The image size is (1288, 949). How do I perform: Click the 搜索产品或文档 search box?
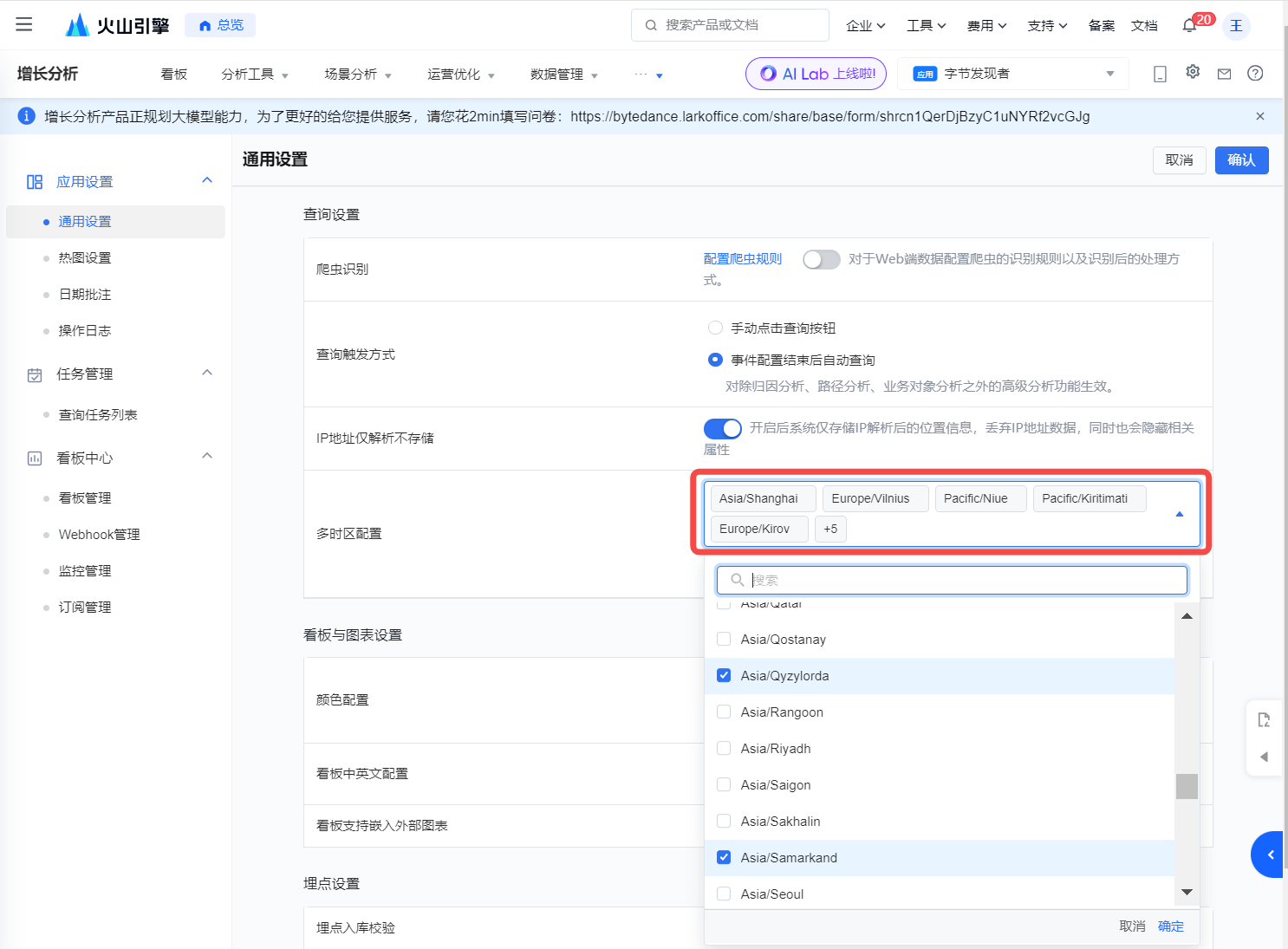click(x=730, y=25)
